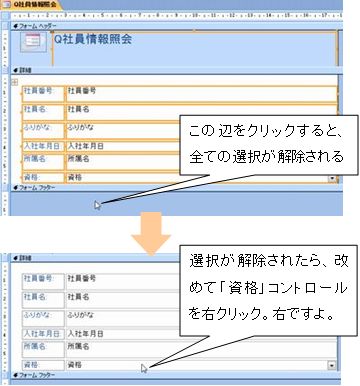Screen dimensions: 360x386
Task: Select the gray deselected 所属名: label
Action: [x=43, y=350]
